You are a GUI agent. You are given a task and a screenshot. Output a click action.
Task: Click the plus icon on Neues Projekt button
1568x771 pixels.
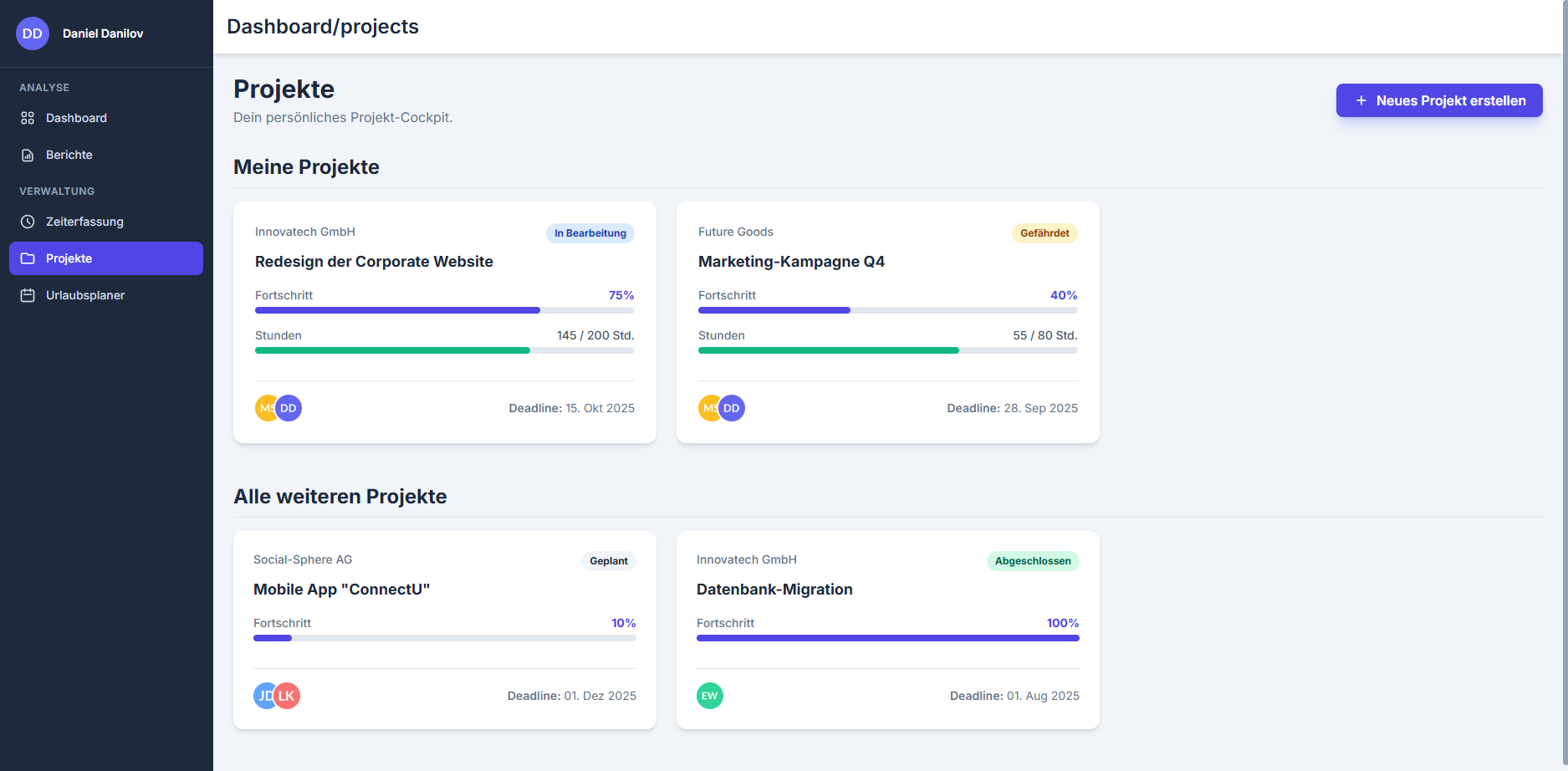click(1361, 100)
